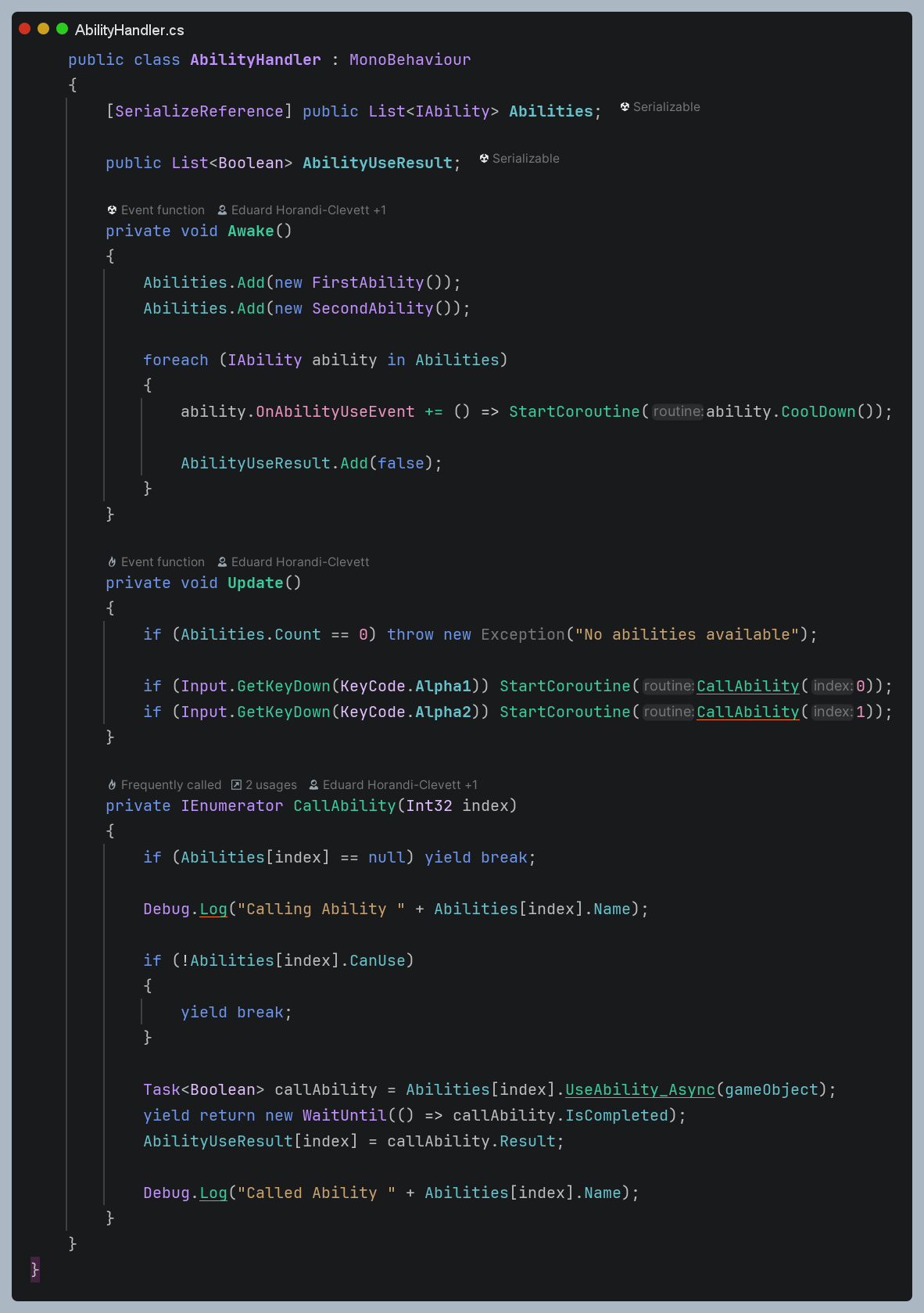
Task: Click the Frequently called flame icon above CallAbility
Action: tap(112, 785)
